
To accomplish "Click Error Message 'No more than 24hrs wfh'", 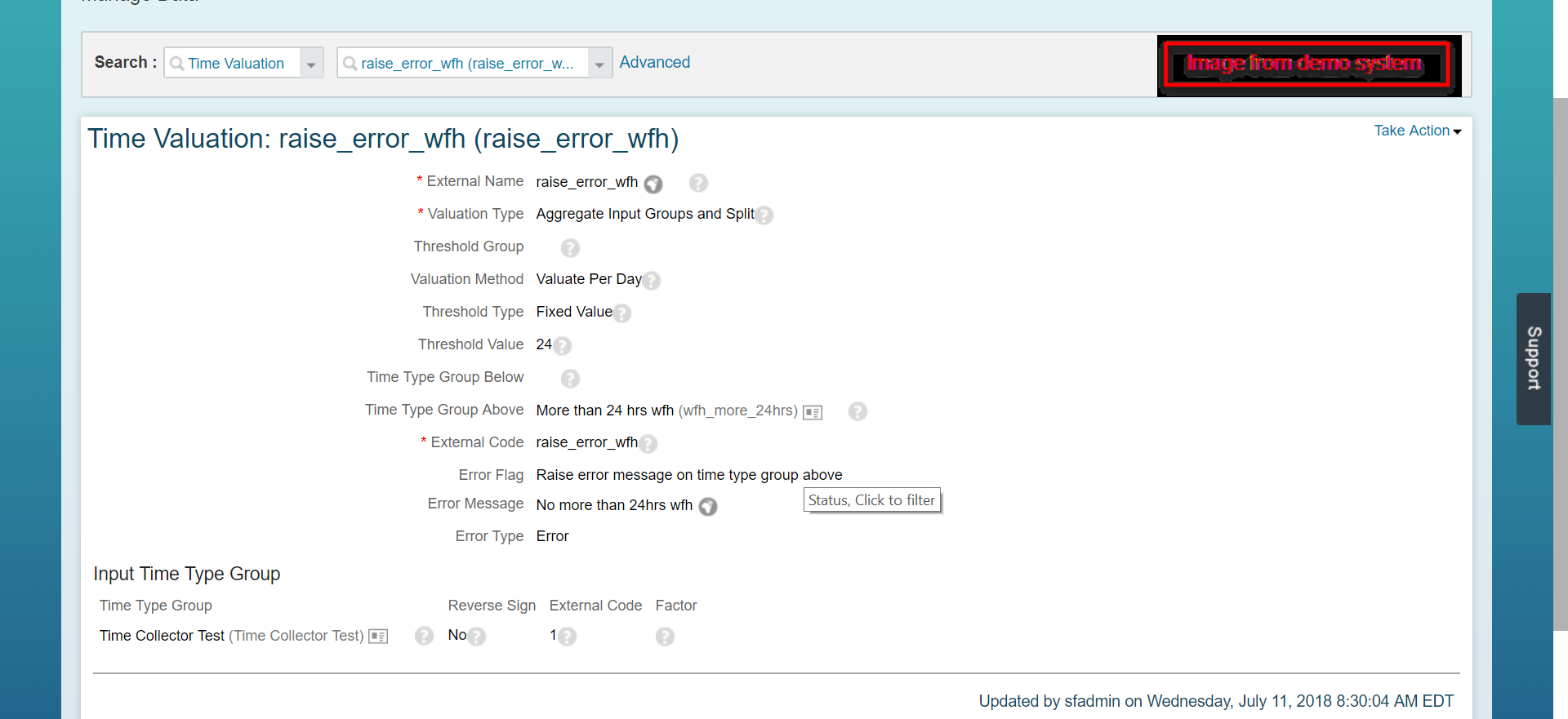I will point(614,505).
